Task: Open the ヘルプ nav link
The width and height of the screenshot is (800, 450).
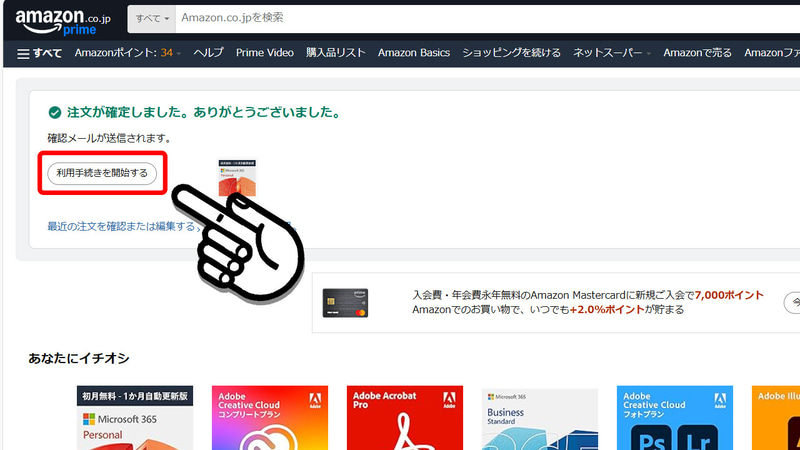Action: point(208,53)
